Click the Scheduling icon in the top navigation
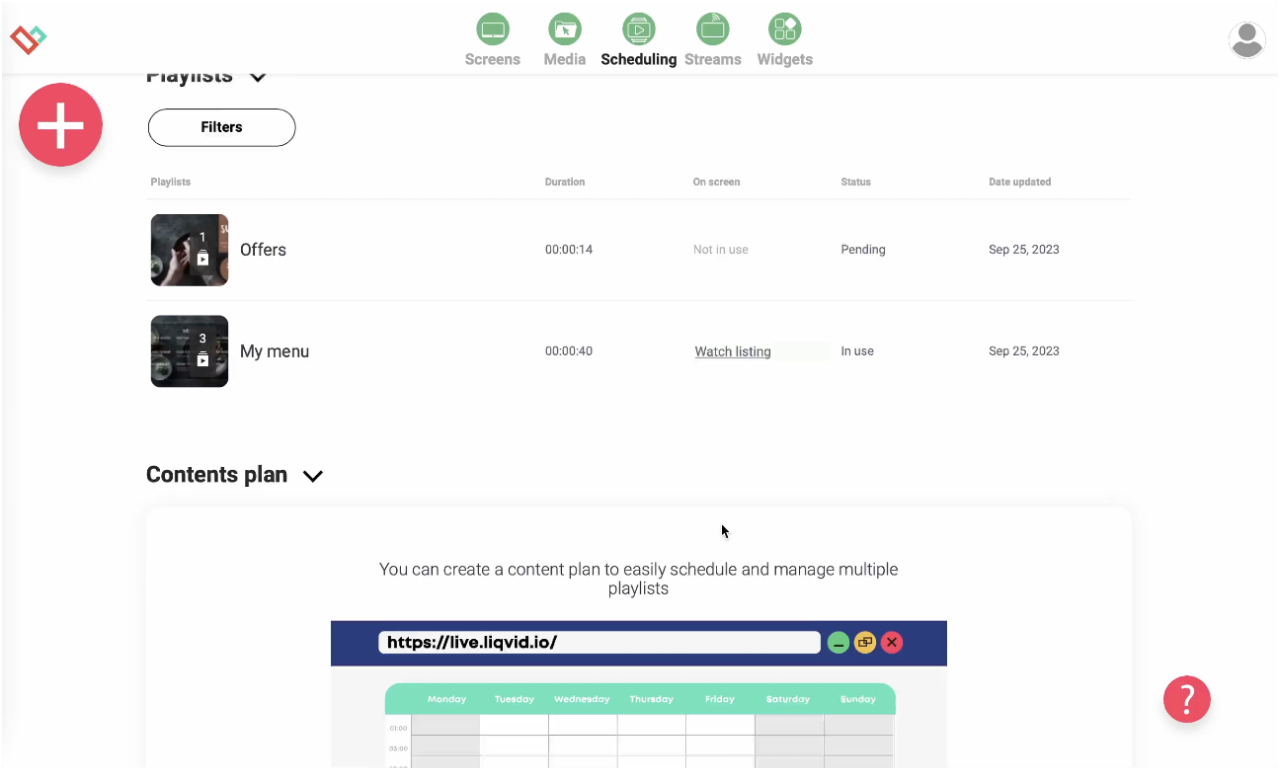The height and width of the screenshot is (770, 1280). pyautogui.click(x=638, y=29)
